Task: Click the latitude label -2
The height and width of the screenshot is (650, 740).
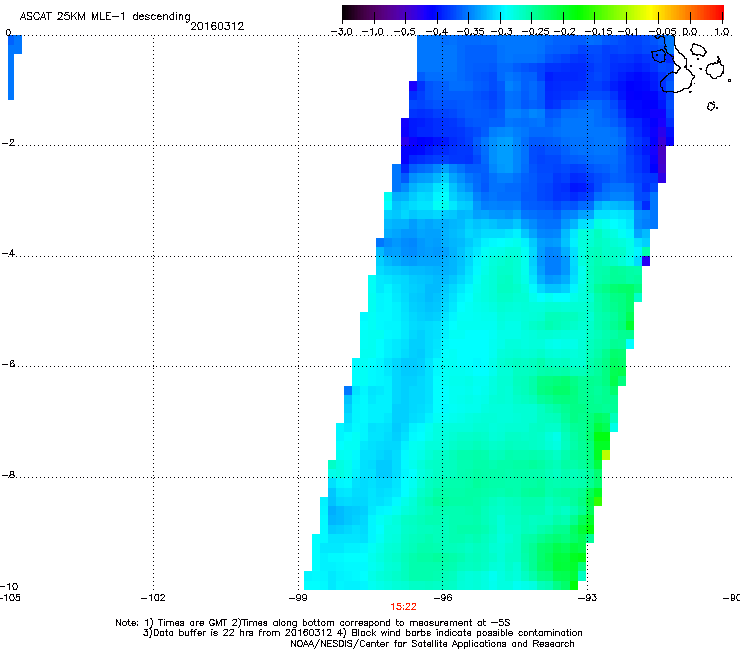Action: pos(8,143)
